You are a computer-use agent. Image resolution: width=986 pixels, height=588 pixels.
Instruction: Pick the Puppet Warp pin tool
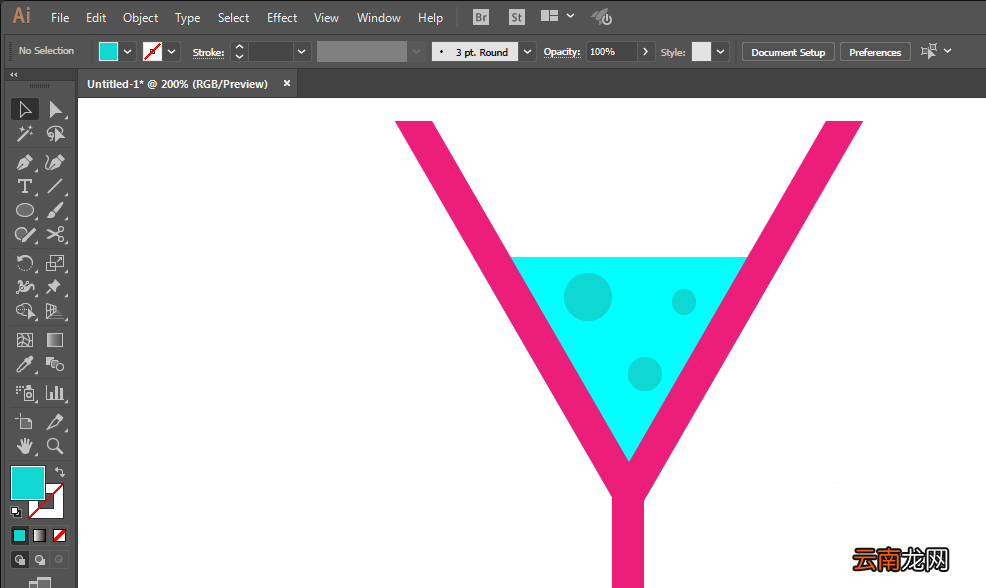point(55,287)
